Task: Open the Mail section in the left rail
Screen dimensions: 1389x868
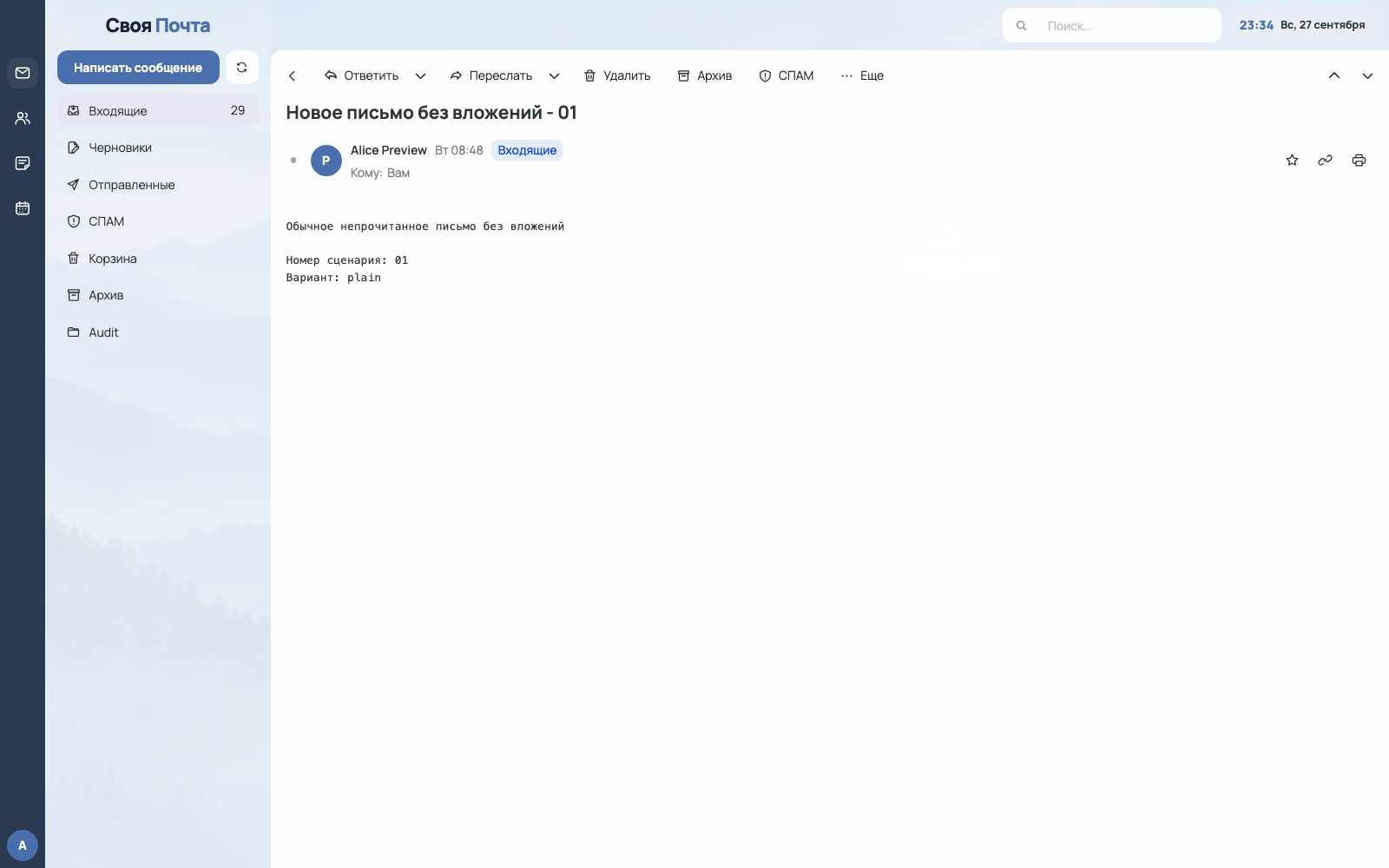Action: (x=23, y=73)
